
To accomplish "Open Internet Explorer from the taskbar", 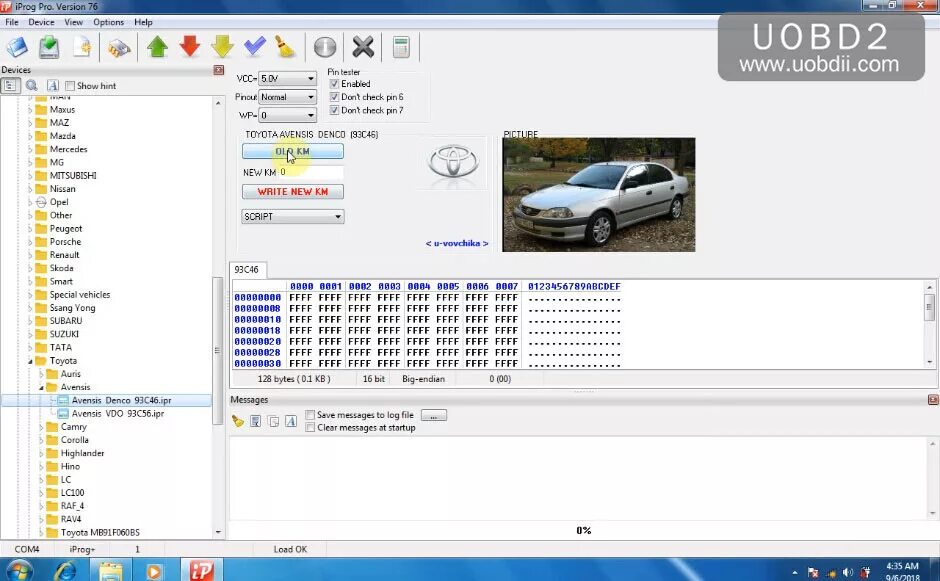I will (x=65, y=571).
